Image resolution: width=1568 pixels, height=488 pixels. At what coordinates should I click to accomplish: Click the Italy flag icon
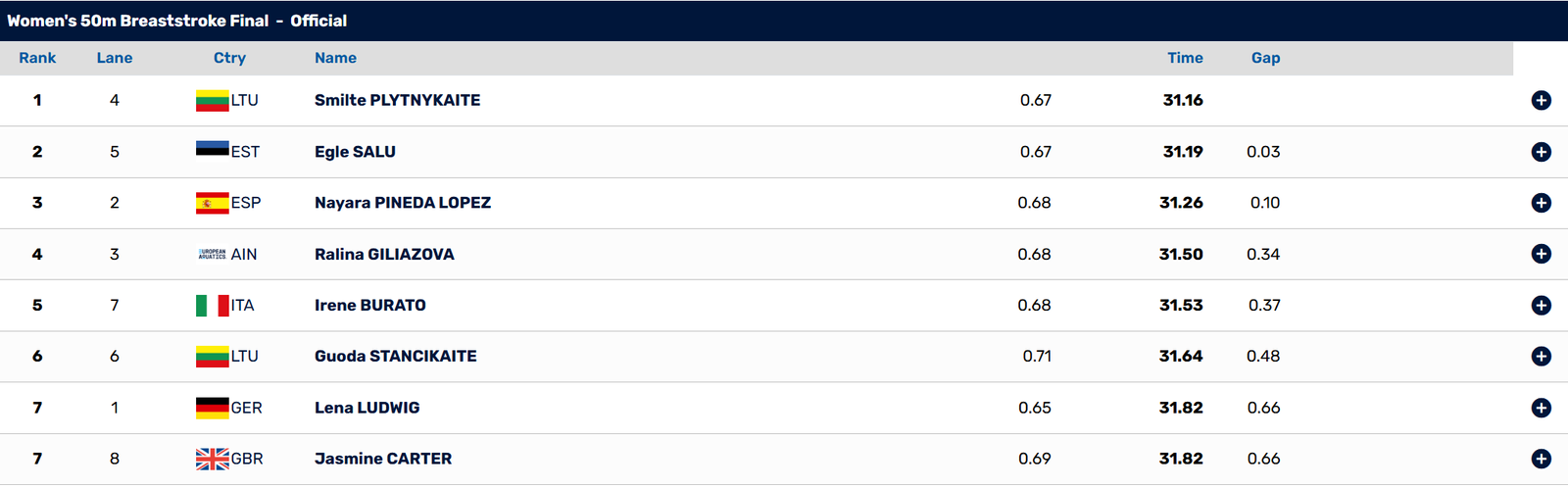212,306
